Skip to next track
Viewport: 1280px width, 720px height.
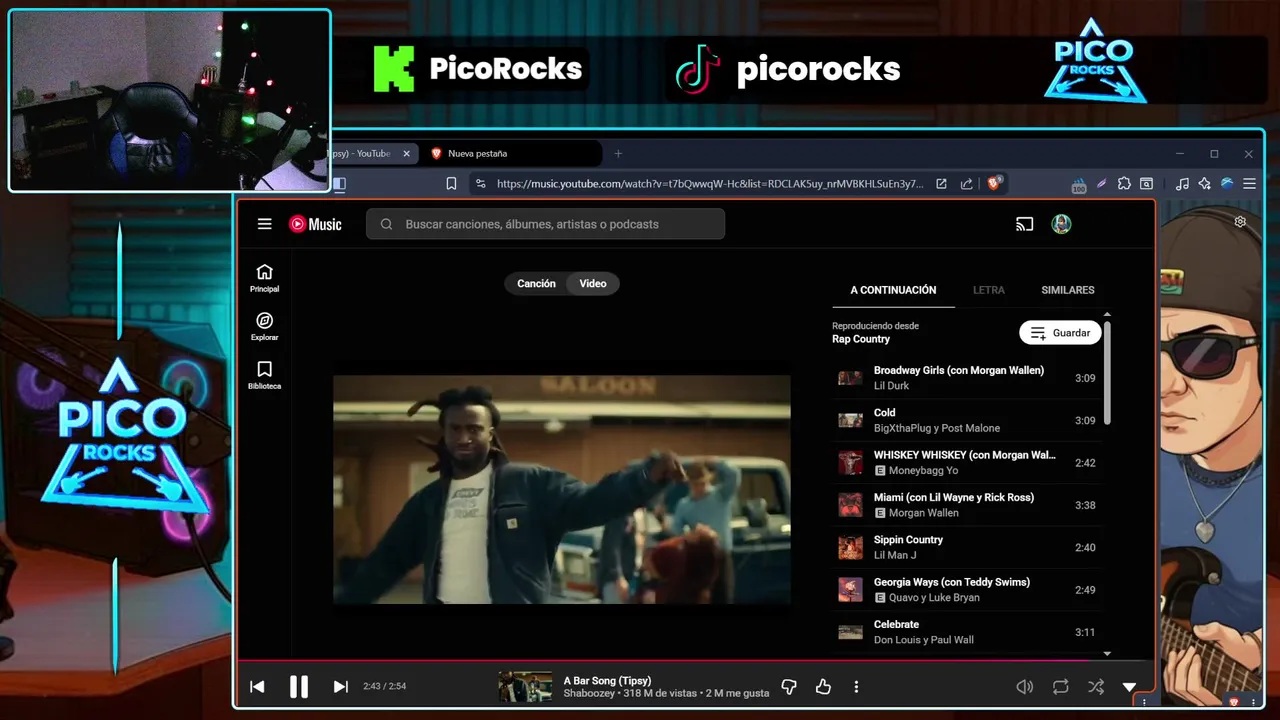pyautogui.click(x=340, y=686)
